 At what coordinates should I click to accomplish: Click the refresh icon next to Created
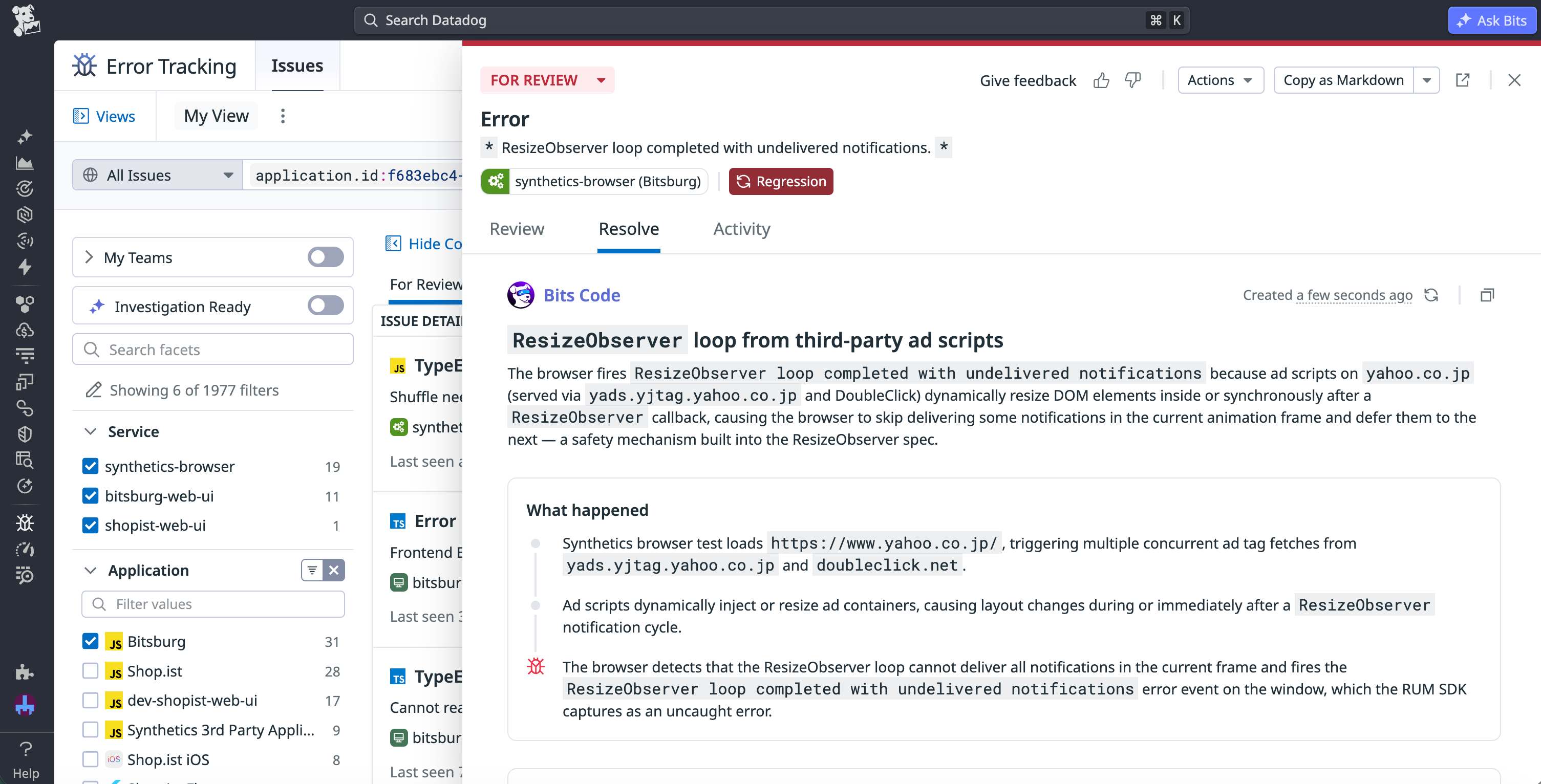tap(1431, 295)
